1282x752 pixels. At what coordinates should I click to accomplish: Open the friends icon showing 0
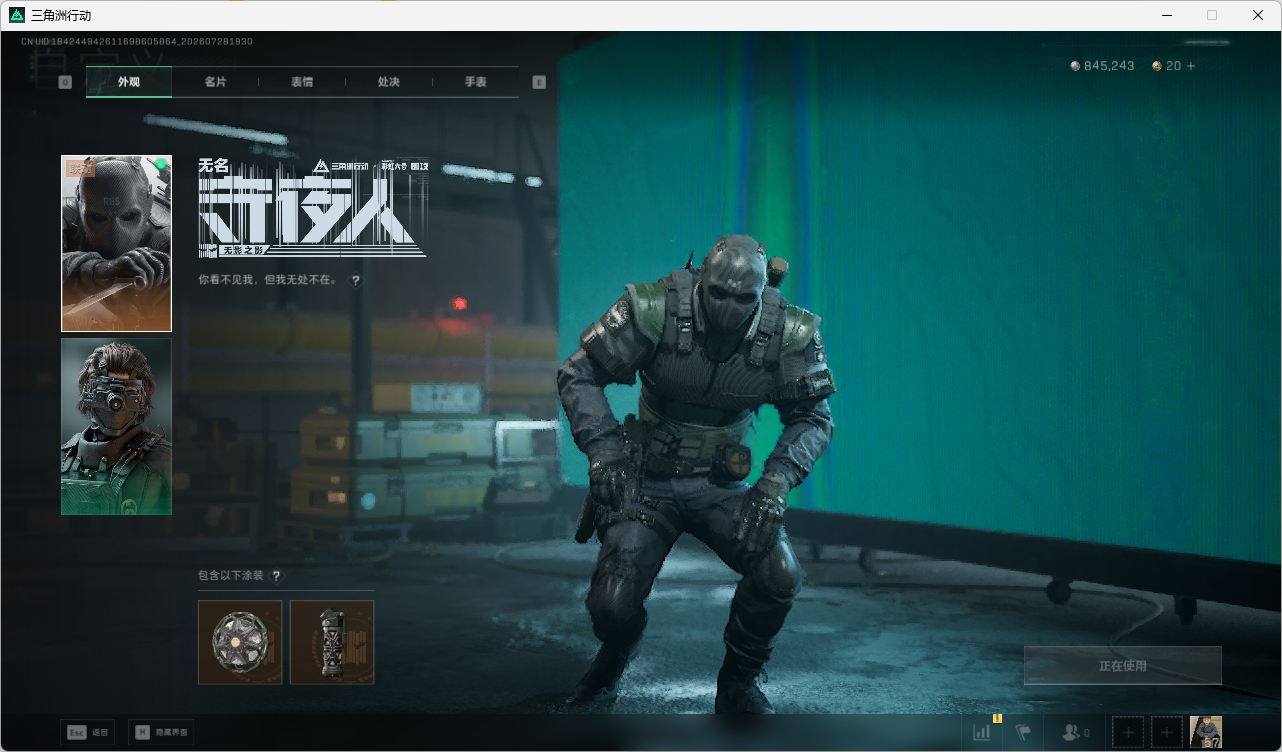(1075, 733)
